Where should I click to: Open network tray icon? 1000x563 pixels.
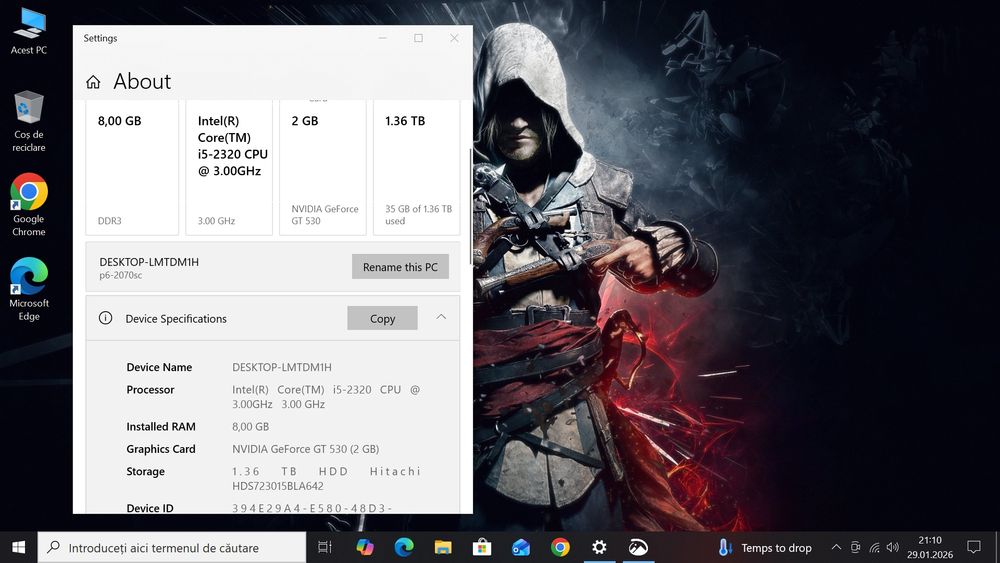click(x=874, y=547)
